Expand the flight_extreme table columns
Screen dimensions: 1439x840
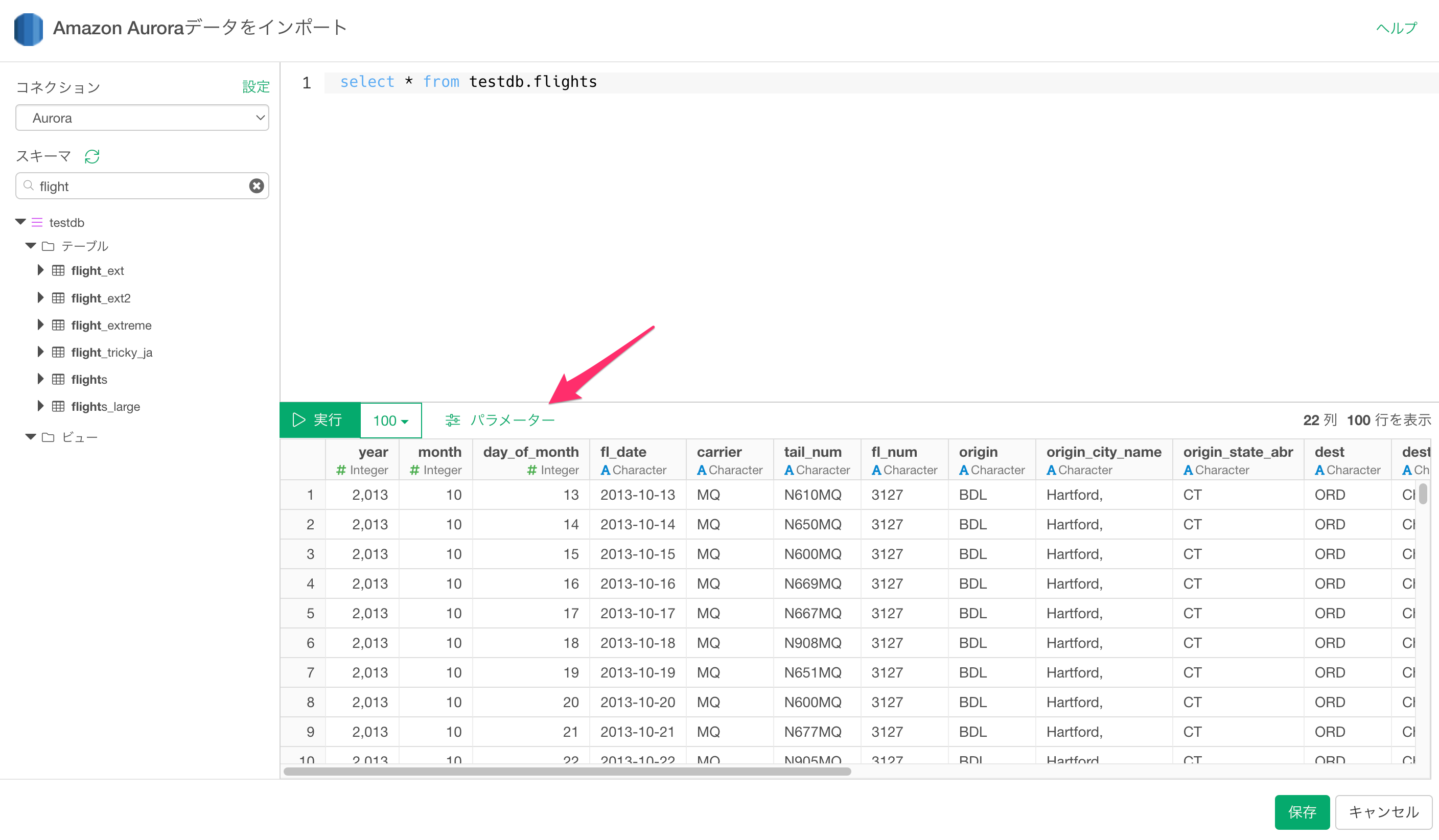point(40,325)
